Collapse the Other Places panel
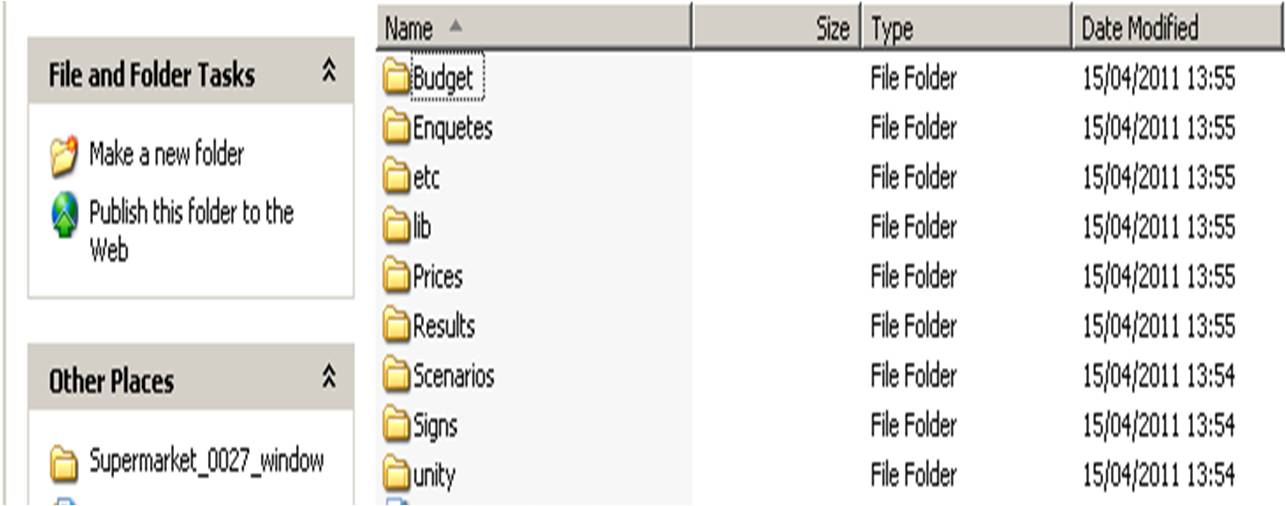The height and width of the screenshot is (506, 1286). pyautogui.click(x=329, y=379)
